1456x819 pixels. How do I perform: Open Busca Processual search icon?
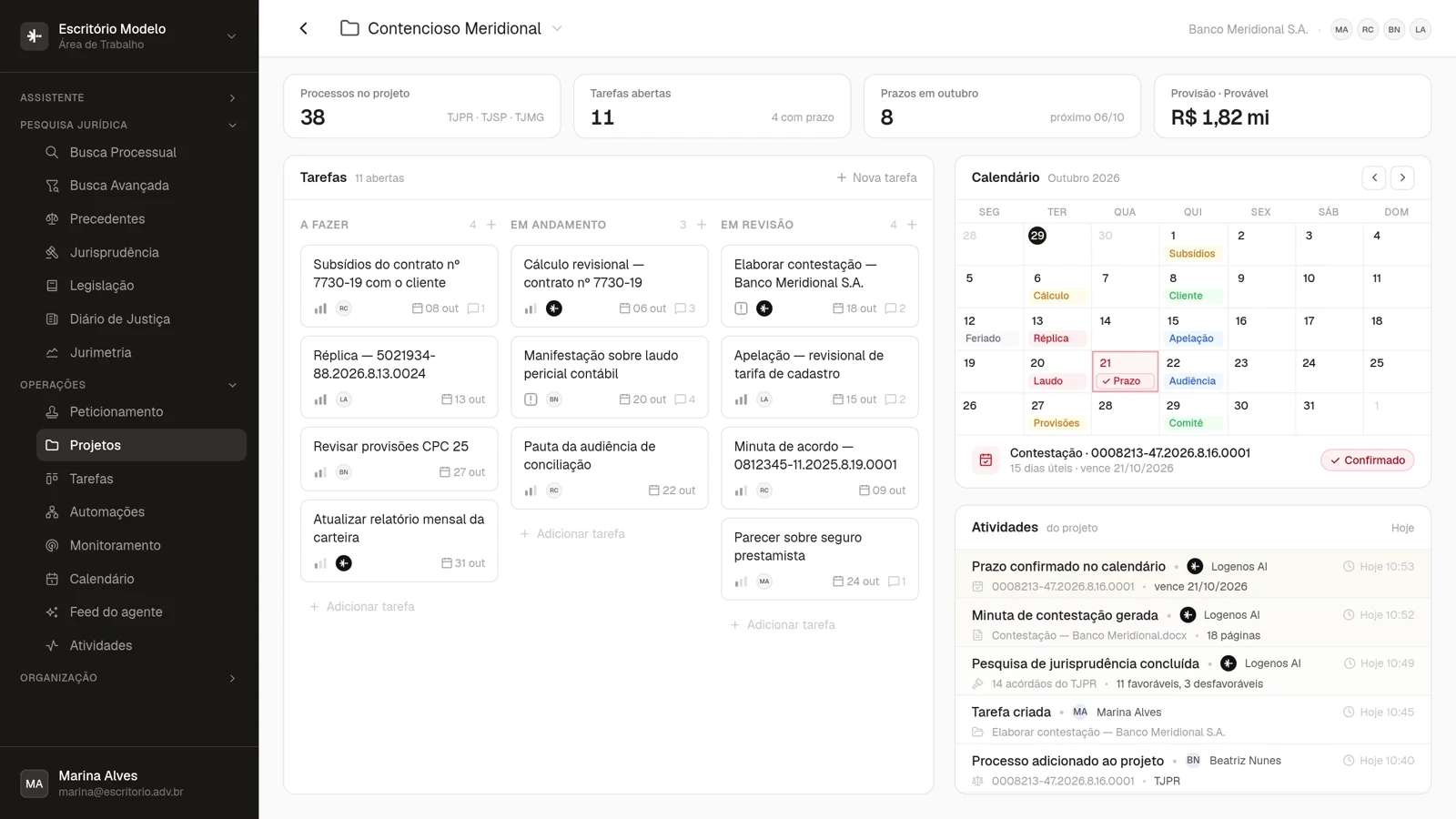click(52, 152)
